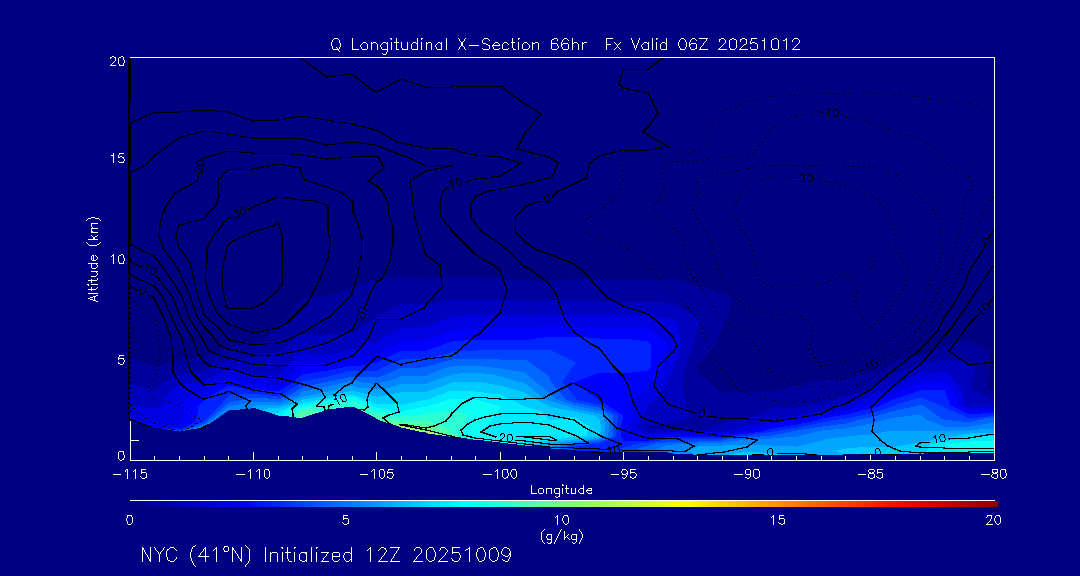Click the dashed contour label '-20'
Image resolution: width=1080 pixels, height=576 pixels.
(x=803, y=177)
